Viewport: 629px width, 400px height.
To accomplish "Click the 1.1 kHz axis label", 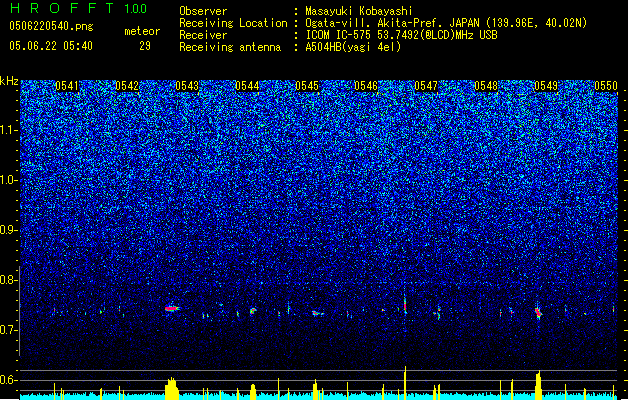I will click(x=9, y=130).
